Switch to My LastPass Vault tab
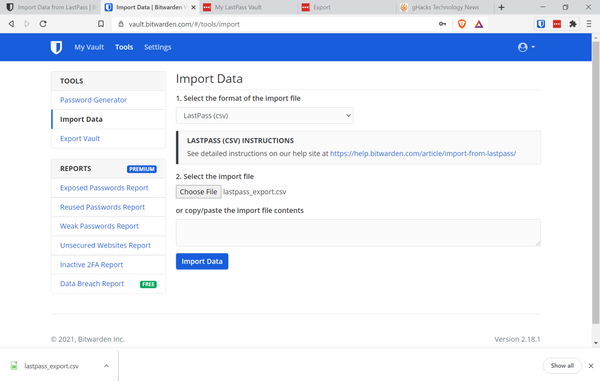Screen dimensions: 600x384 tap(248, 7)
